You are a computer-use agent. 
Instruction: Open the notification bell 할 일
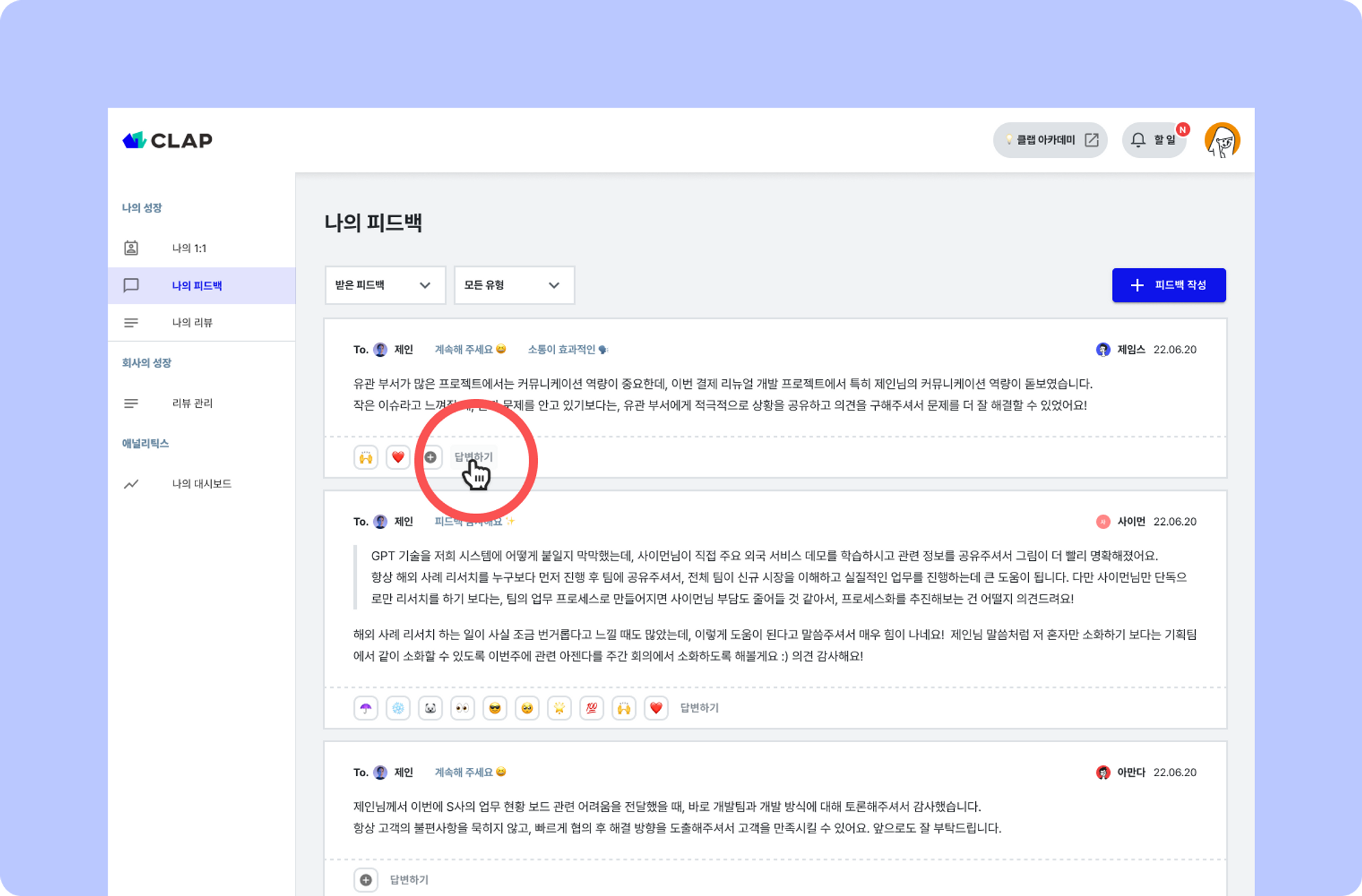click(1154, 140)
